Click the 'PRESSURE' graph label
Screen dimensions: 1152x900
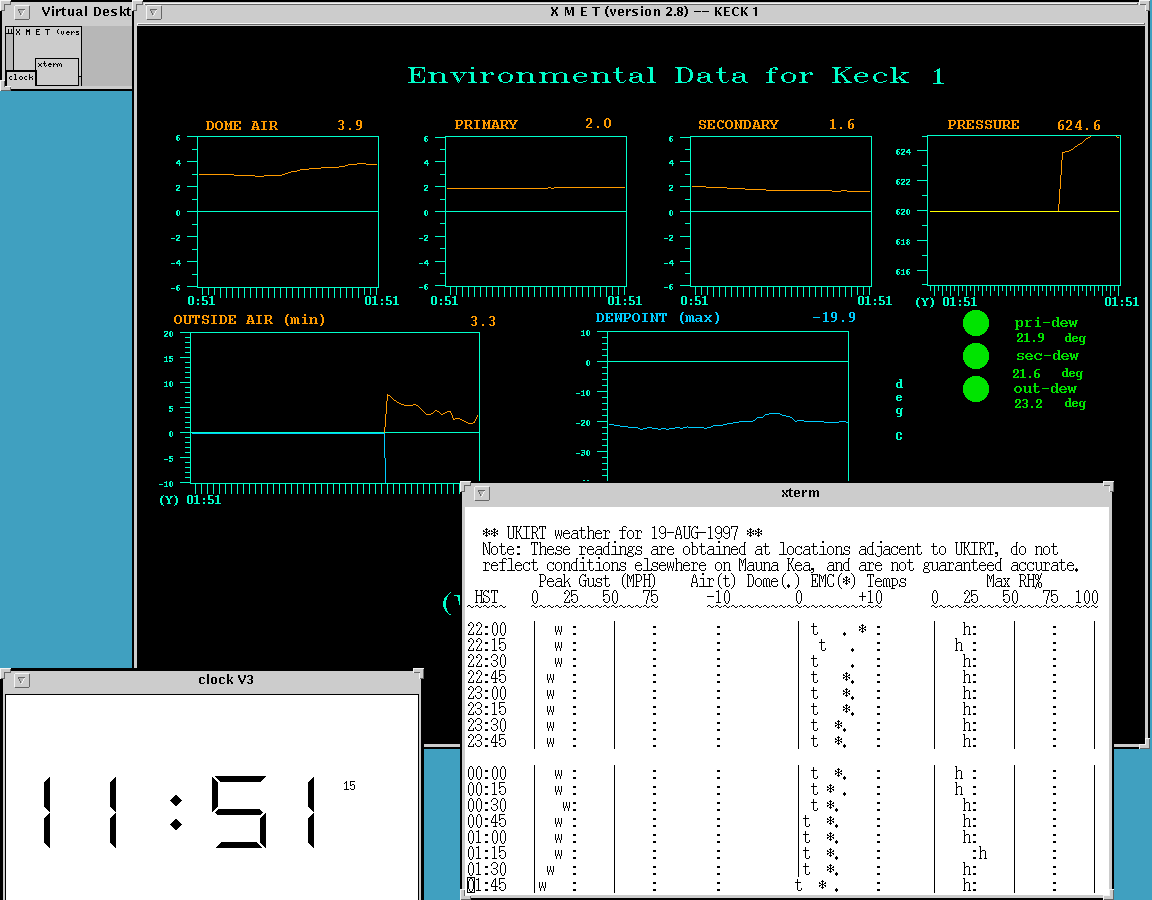[983, 125]
